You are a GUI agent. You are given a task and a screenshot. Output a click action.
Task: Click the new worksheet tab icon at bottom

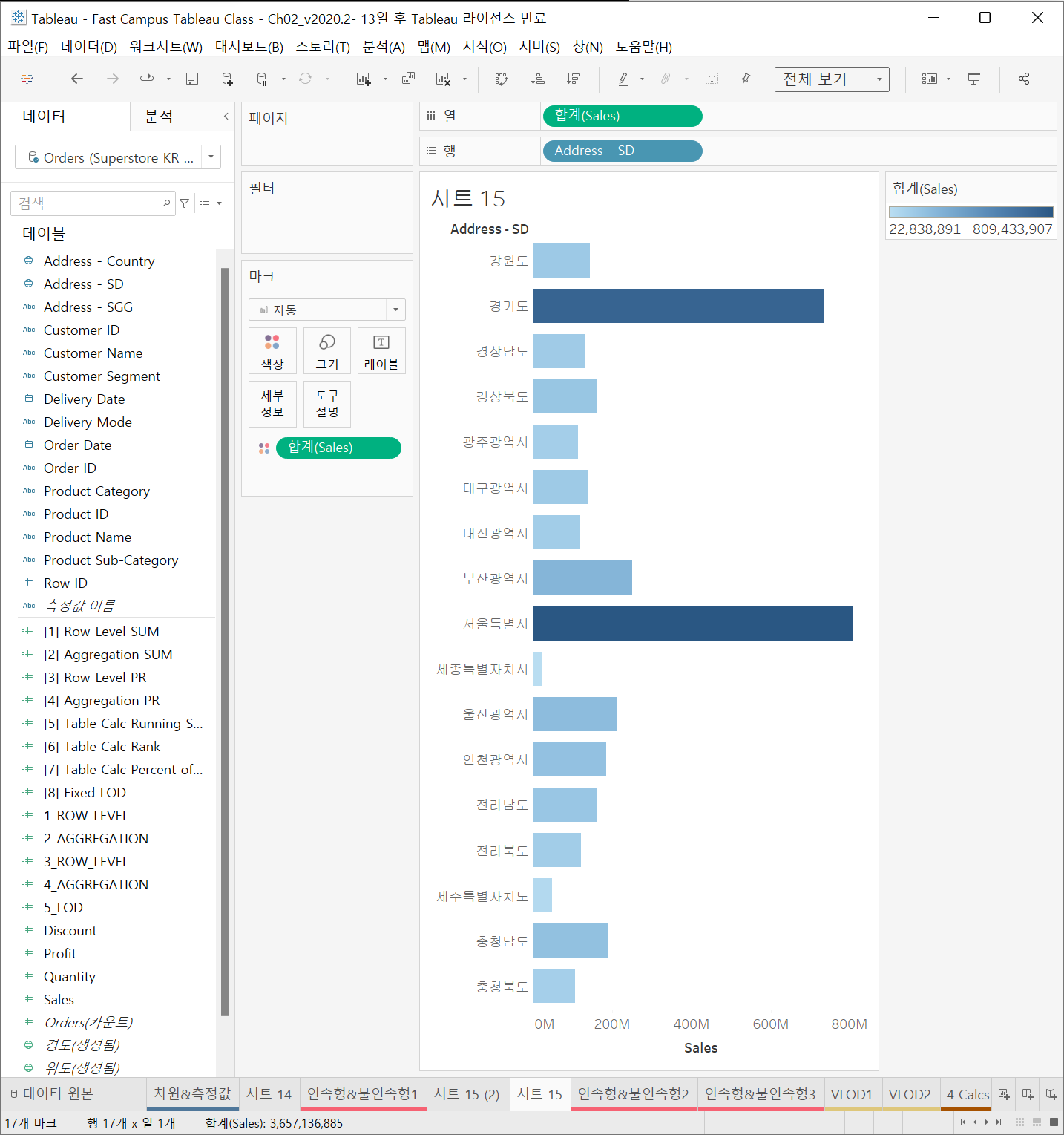(x=1004, y=1094)
